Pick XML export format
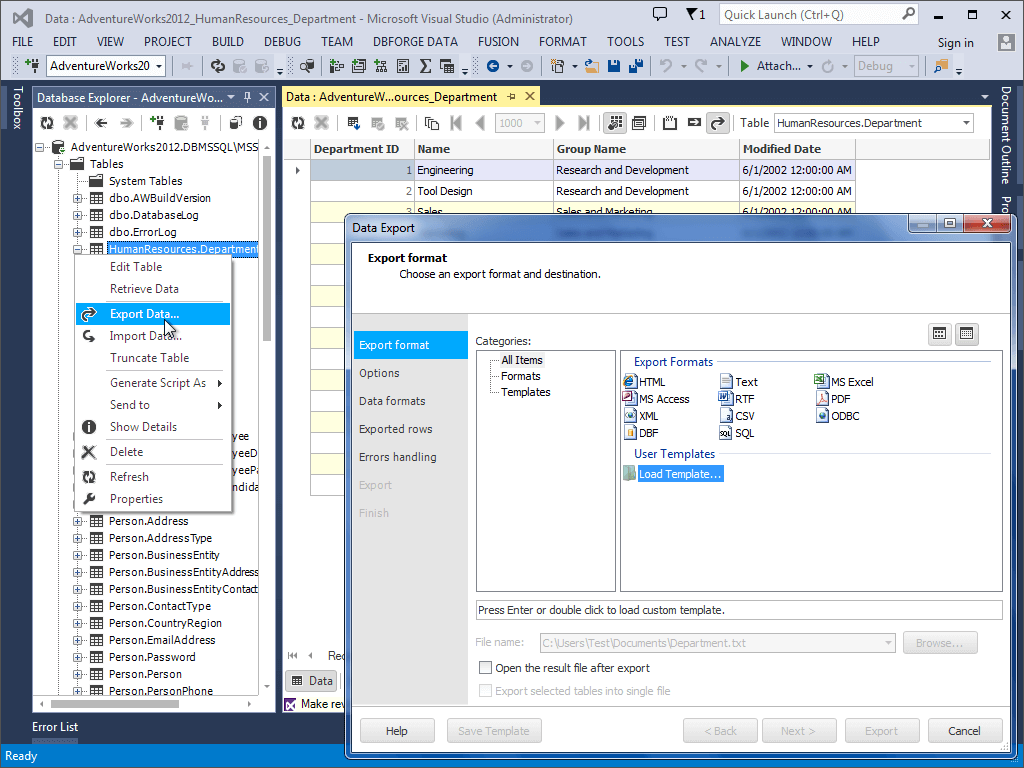Screen dimensions: 1024x768 point(641,415)
